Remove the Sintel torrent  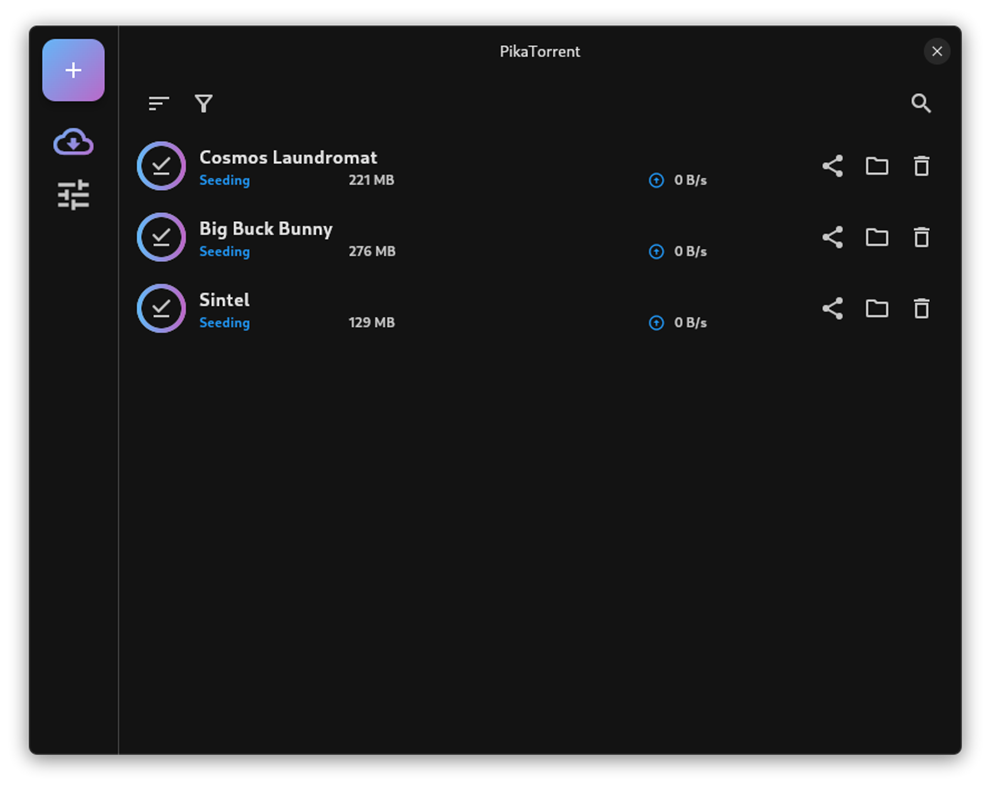921,308
